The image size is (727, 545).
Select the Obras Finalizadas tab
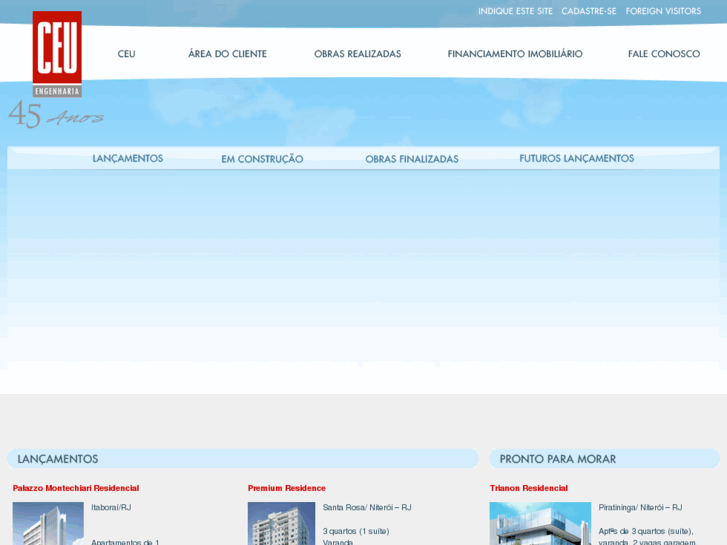click(x=411, y=159)
